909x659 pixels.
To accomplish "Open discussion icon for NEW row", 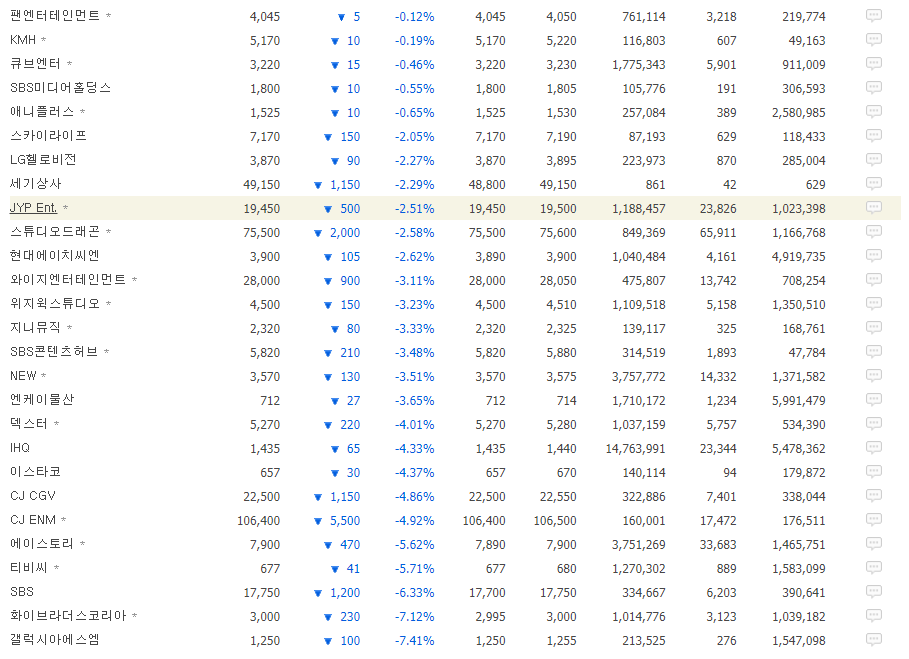I will tap(874, 376).
